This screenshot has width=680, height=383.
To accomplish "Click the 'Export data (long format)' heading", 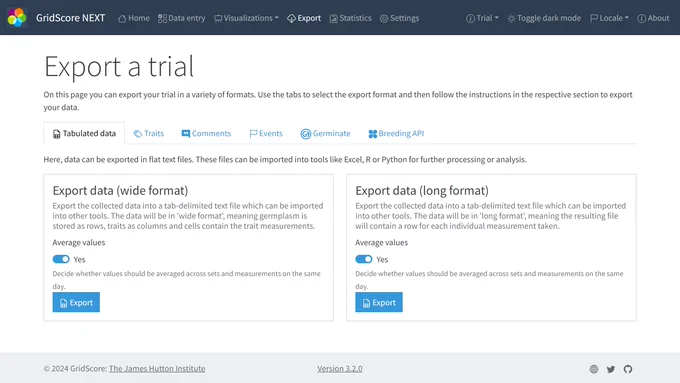I will 422,190.
